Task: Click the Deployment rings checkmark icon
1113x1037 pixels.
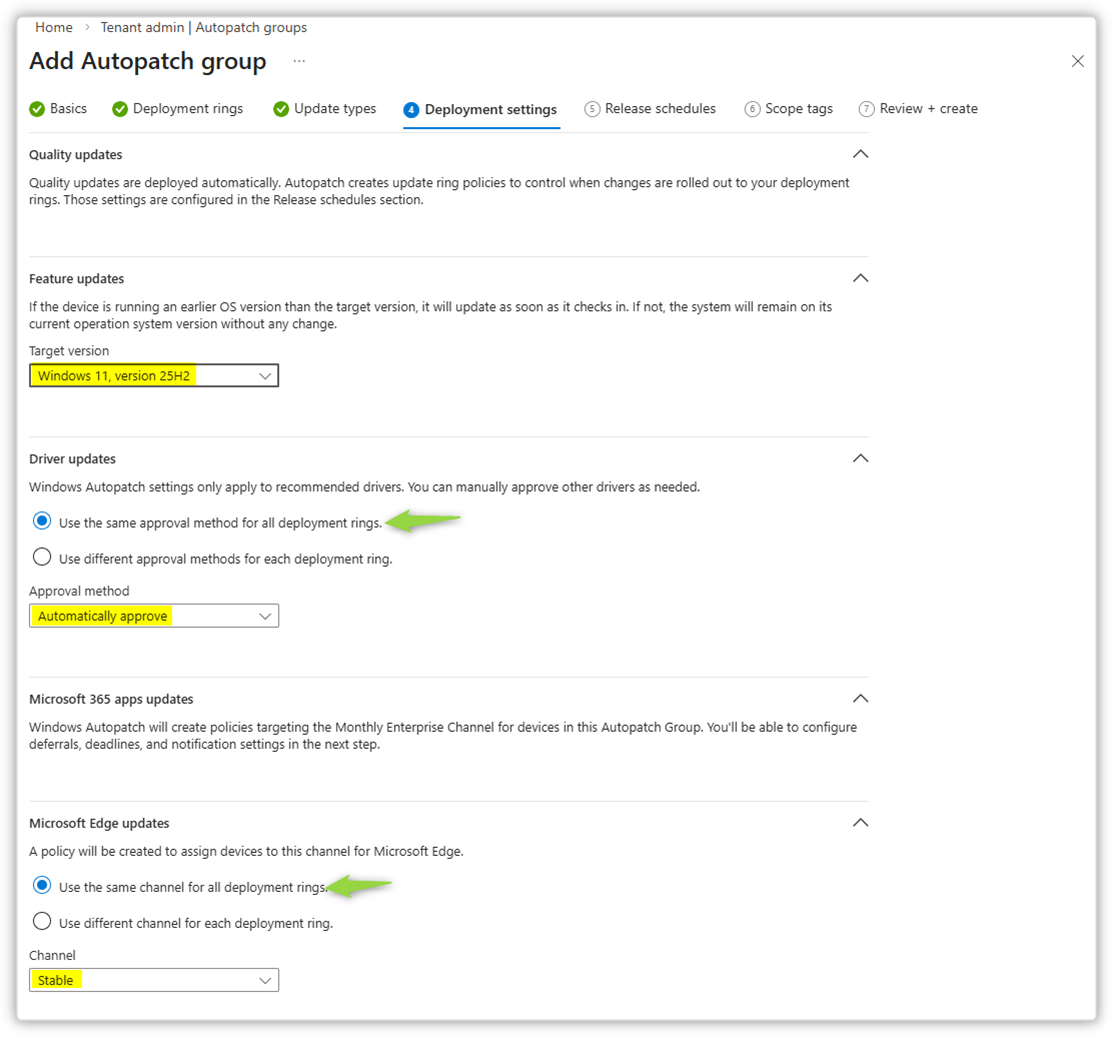Action: click(120, 109)
